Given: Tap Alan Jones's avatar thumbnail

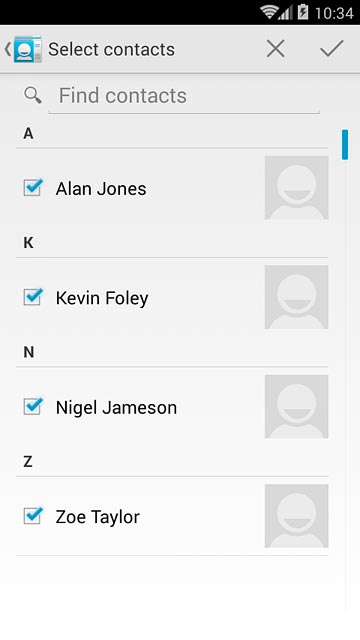Looking at the screenshot, I should [296, 188].
